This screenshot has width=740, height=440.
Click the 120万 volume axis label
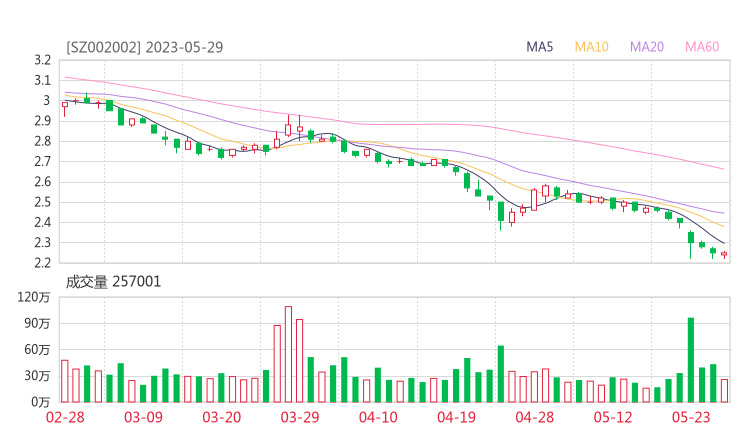[34, 297]
